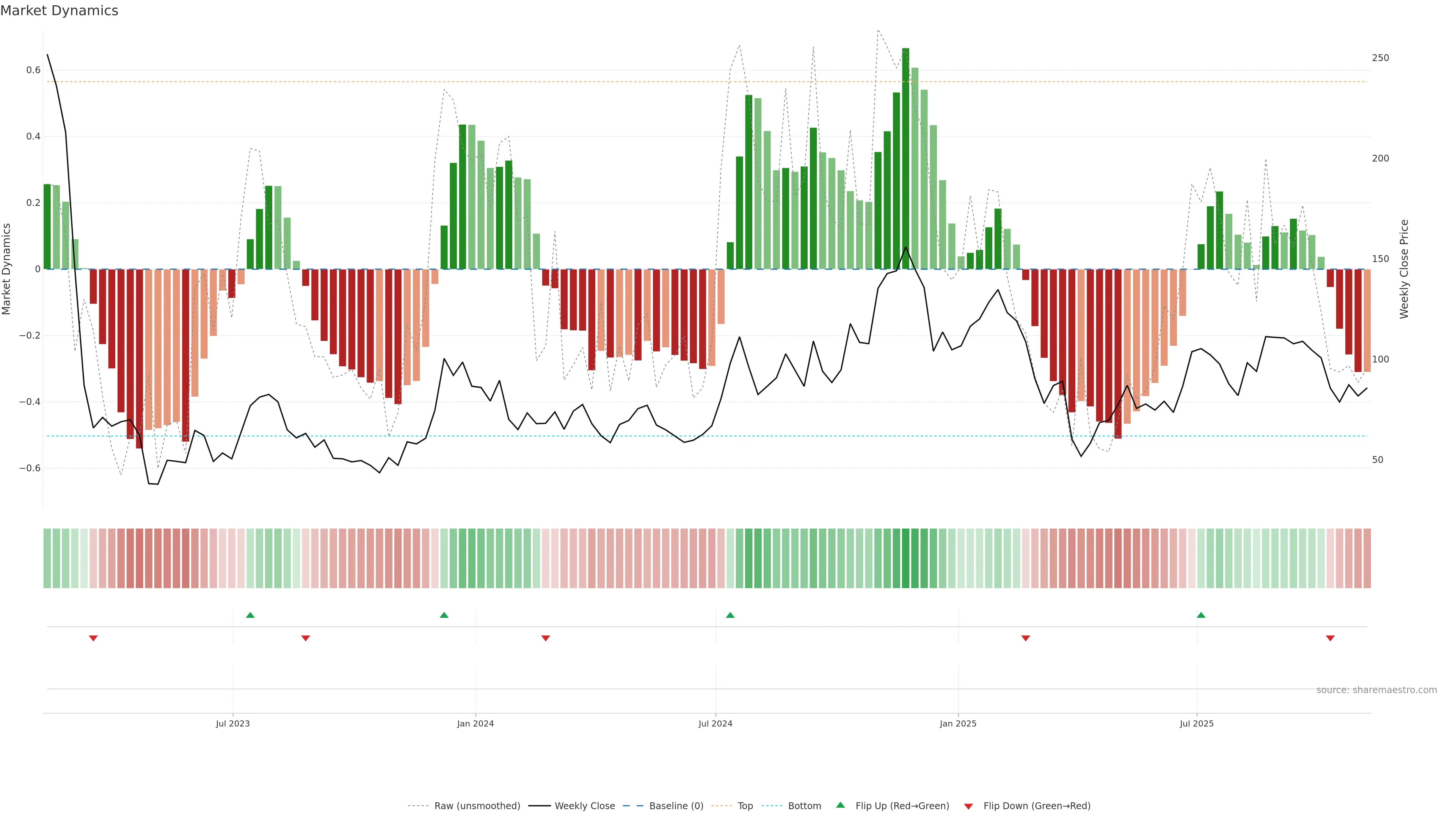
Task: Toggle the Top legend entry
Action: pos(745,806)
